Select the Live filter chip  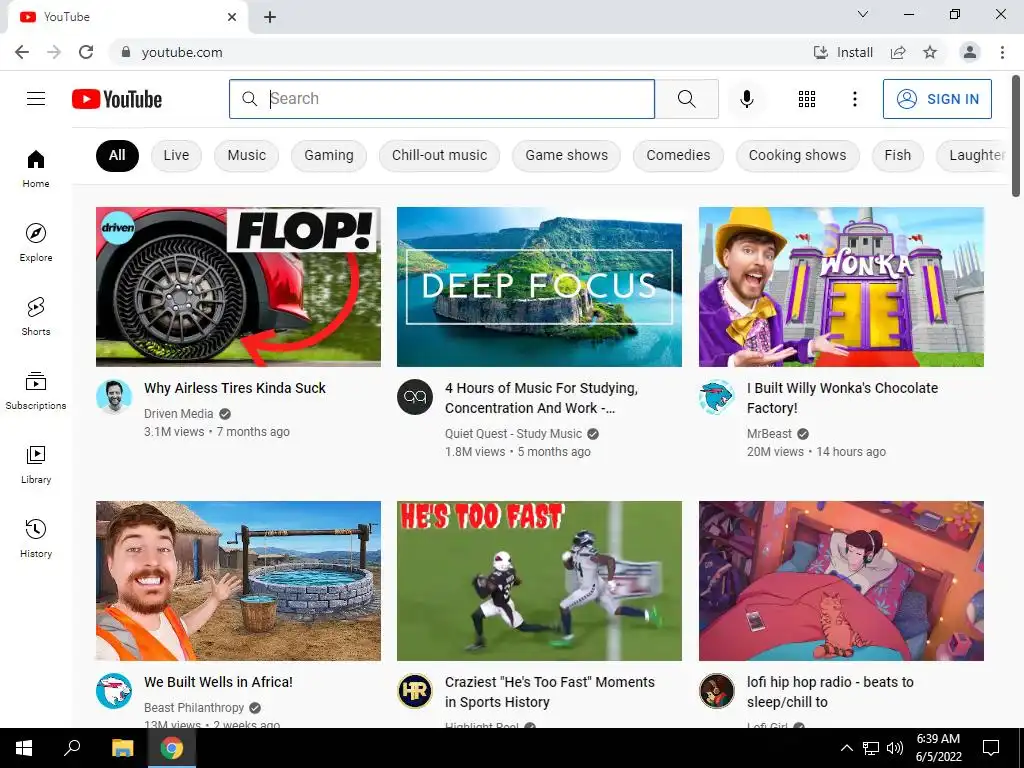coord(176,155)
